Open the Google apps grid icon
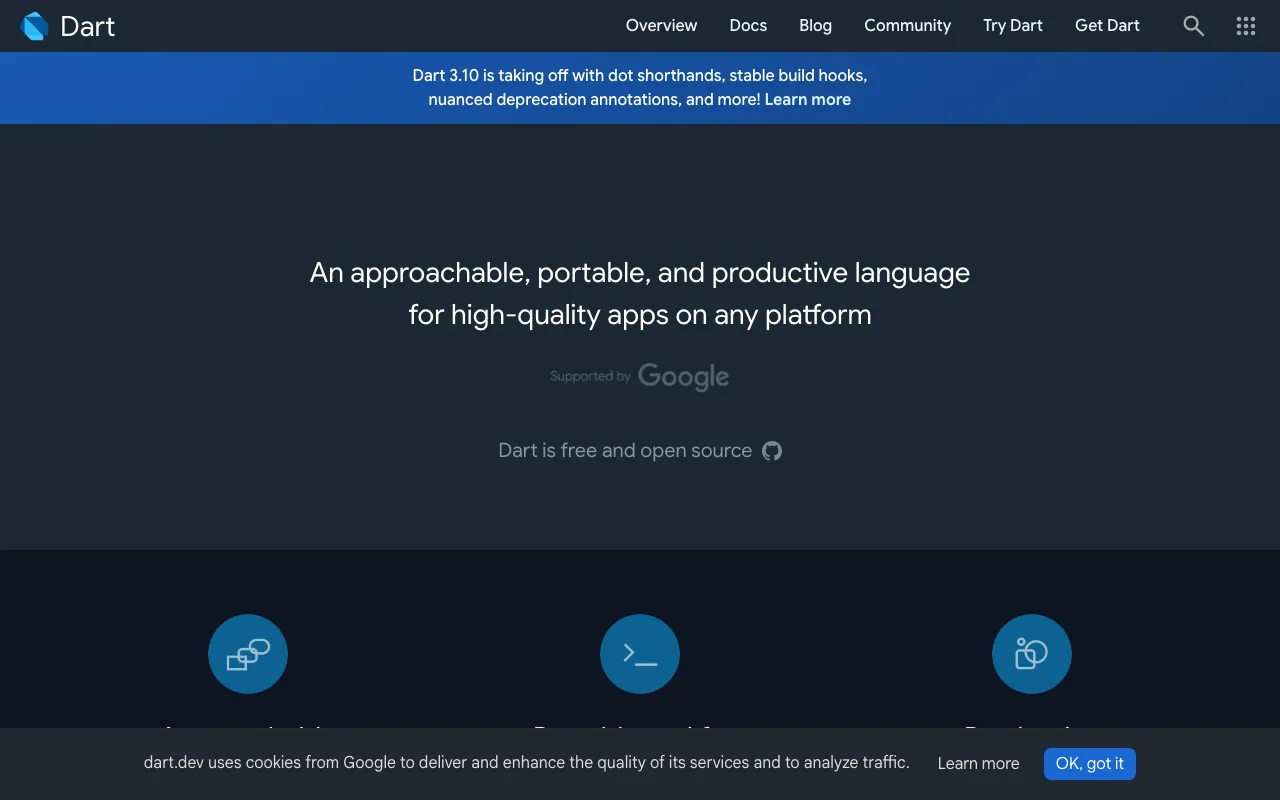Viewport: 1280px width, 800px height. tap(1245, 26)
